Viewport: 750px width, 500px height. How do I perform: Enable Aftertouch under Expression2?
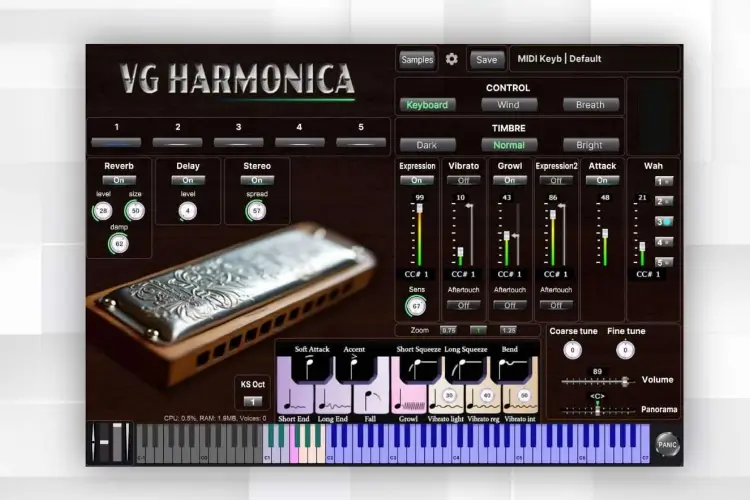pos(556,305)
